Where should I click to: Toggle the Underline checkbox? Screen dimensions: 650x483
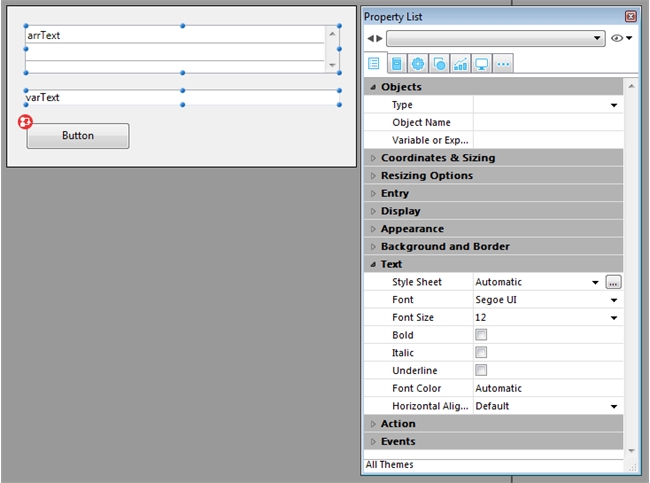point(481,371)
